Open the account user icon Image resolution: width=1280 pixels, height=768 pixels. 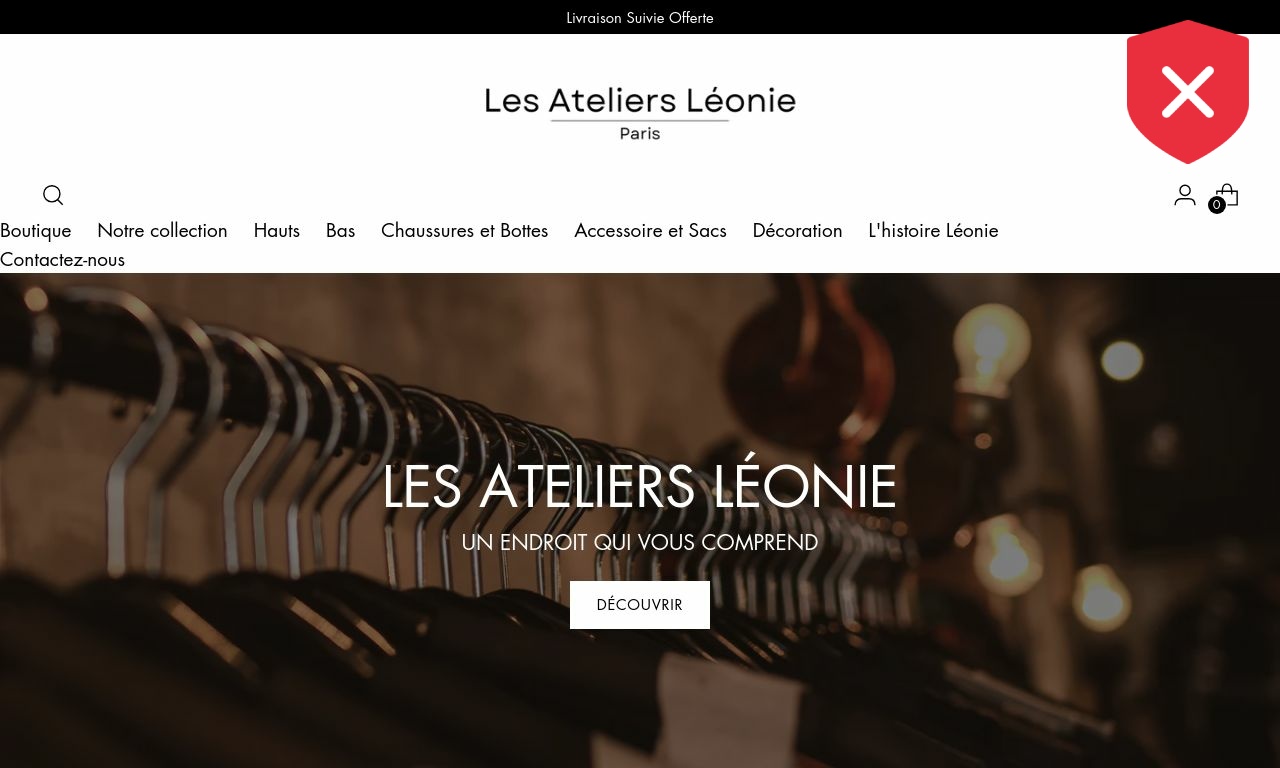[x=1185, y=195]
